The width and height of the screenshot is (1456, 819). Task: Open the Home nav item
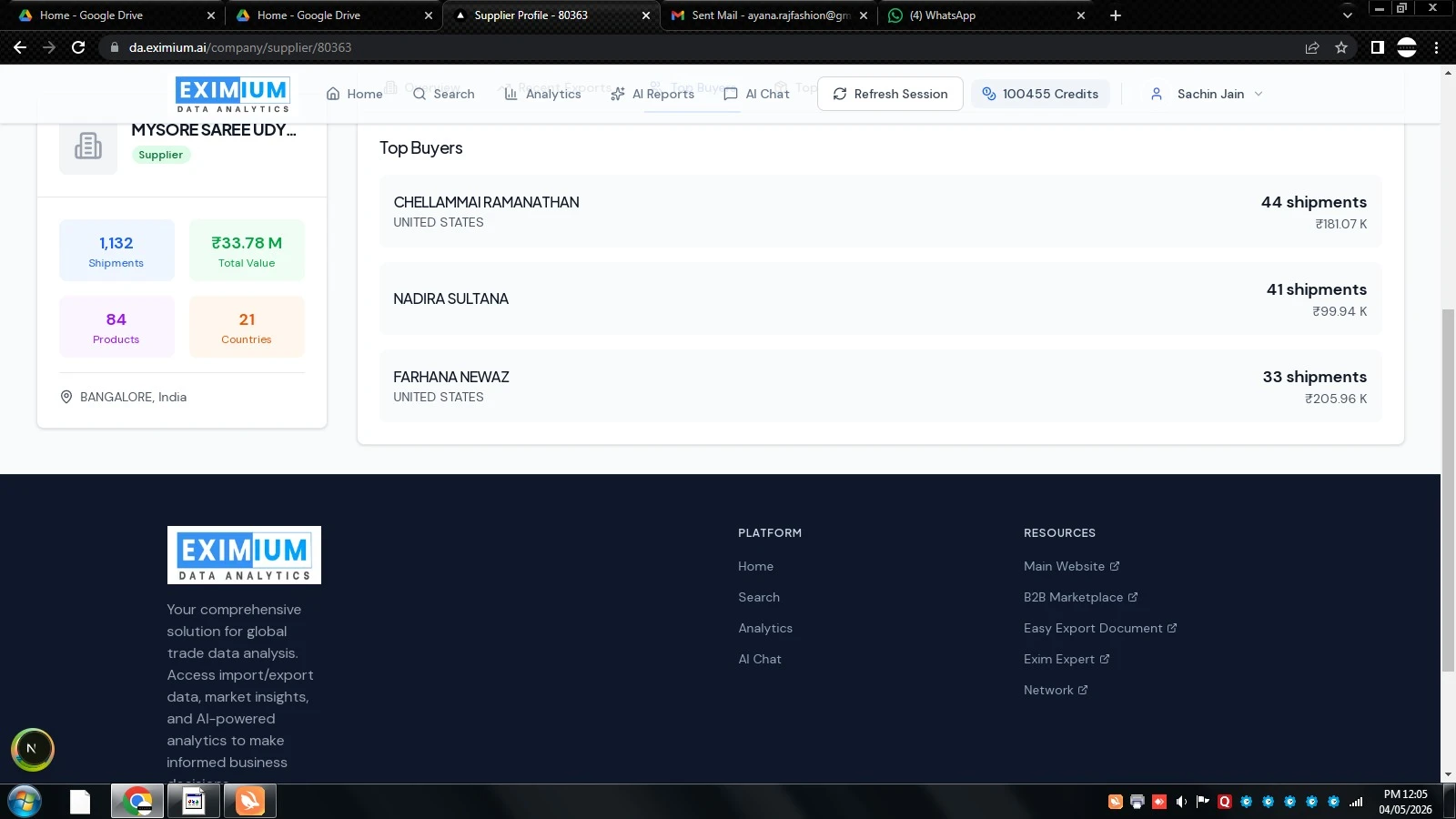pos(355,94)
